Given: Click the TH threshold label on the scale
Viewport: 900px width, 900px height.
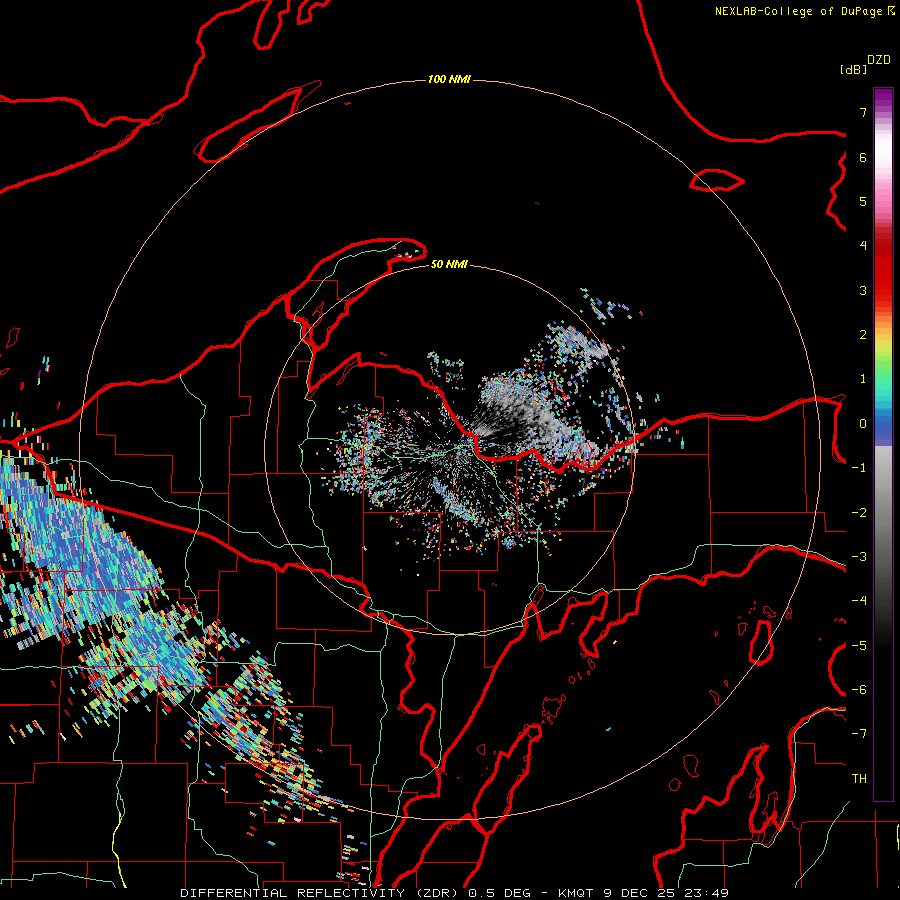Looking at the screenshot, I should tap(859, 779).
